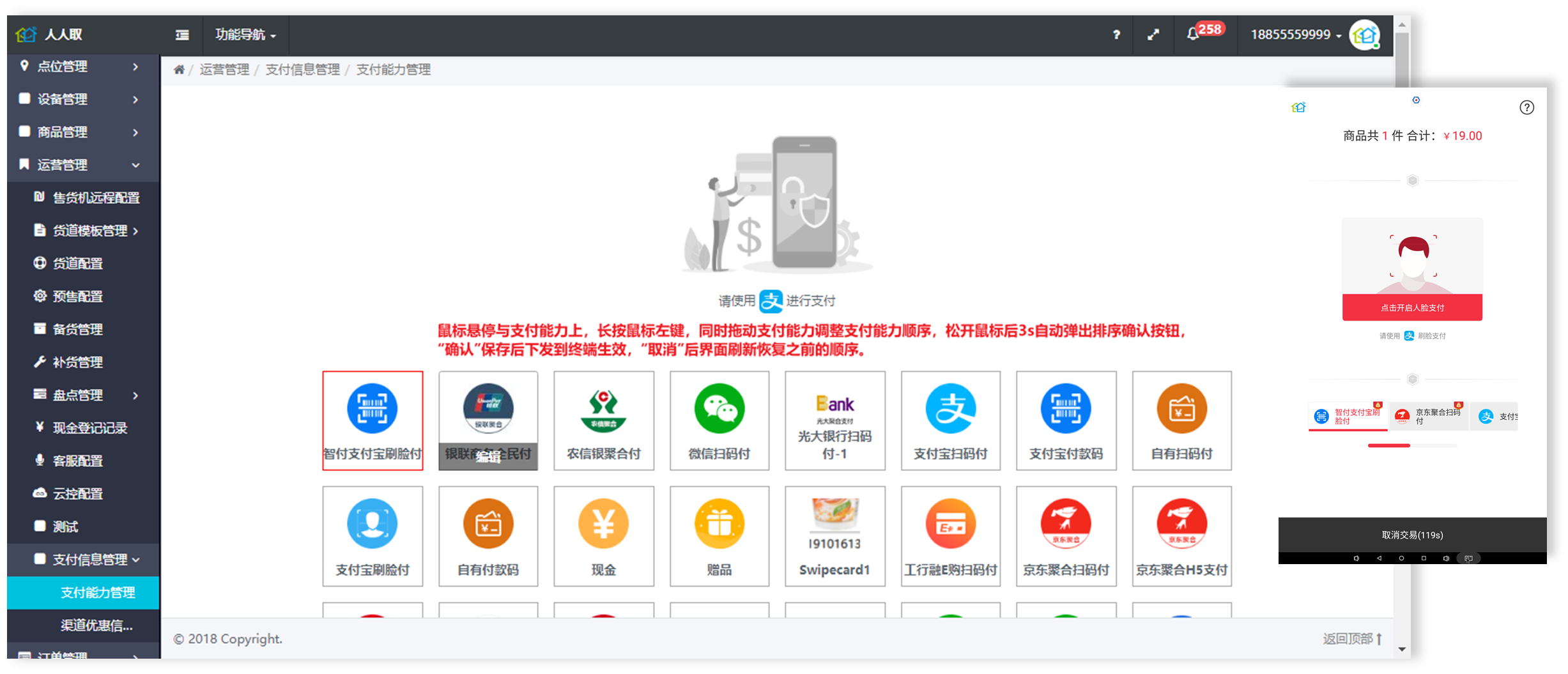The image size is (1568, 674).
Task: Open help circle icon in payment preview
Action: tap(1526, 107)
